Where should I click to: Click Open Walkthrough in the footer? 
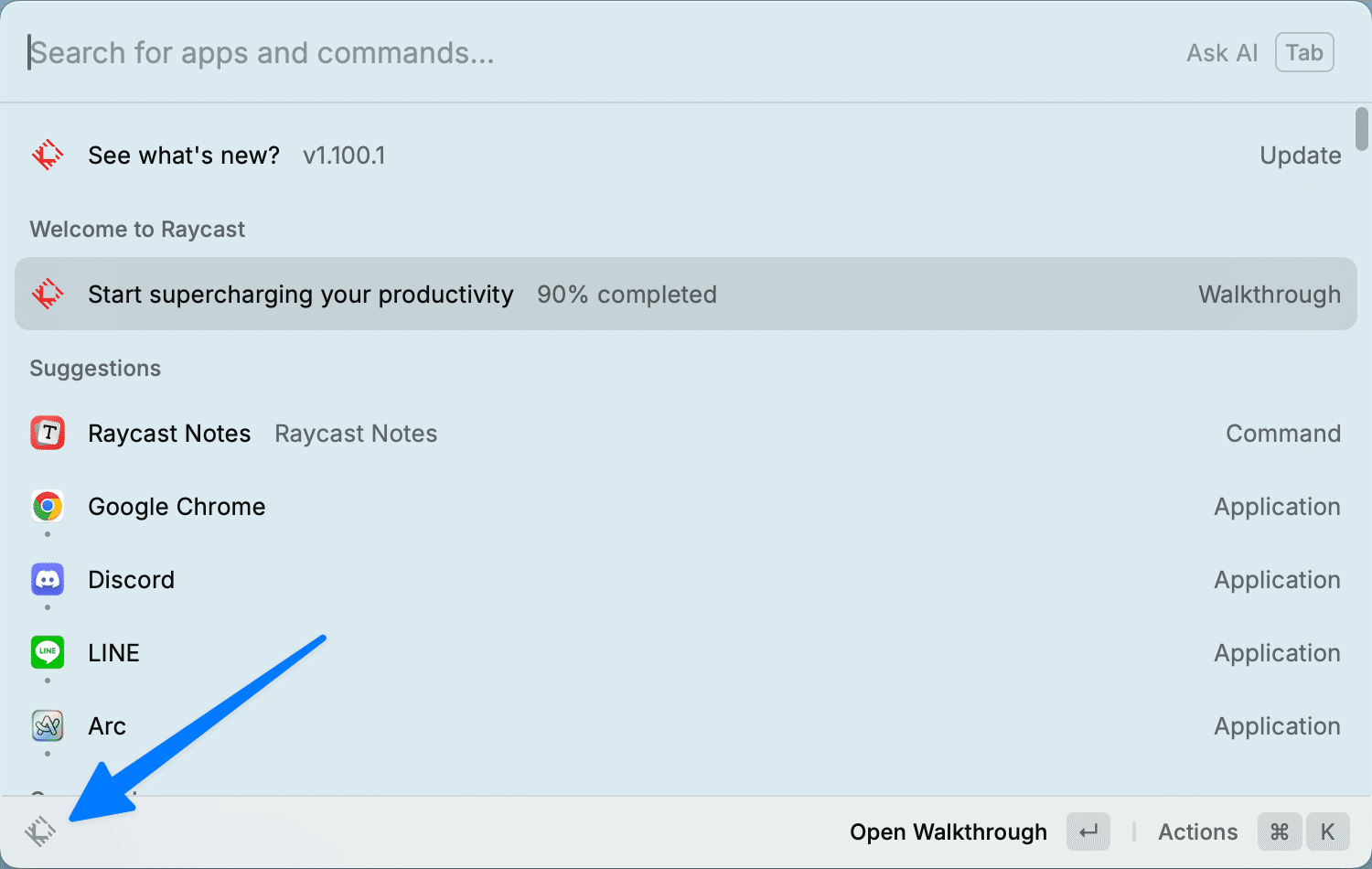click(948, 832)
